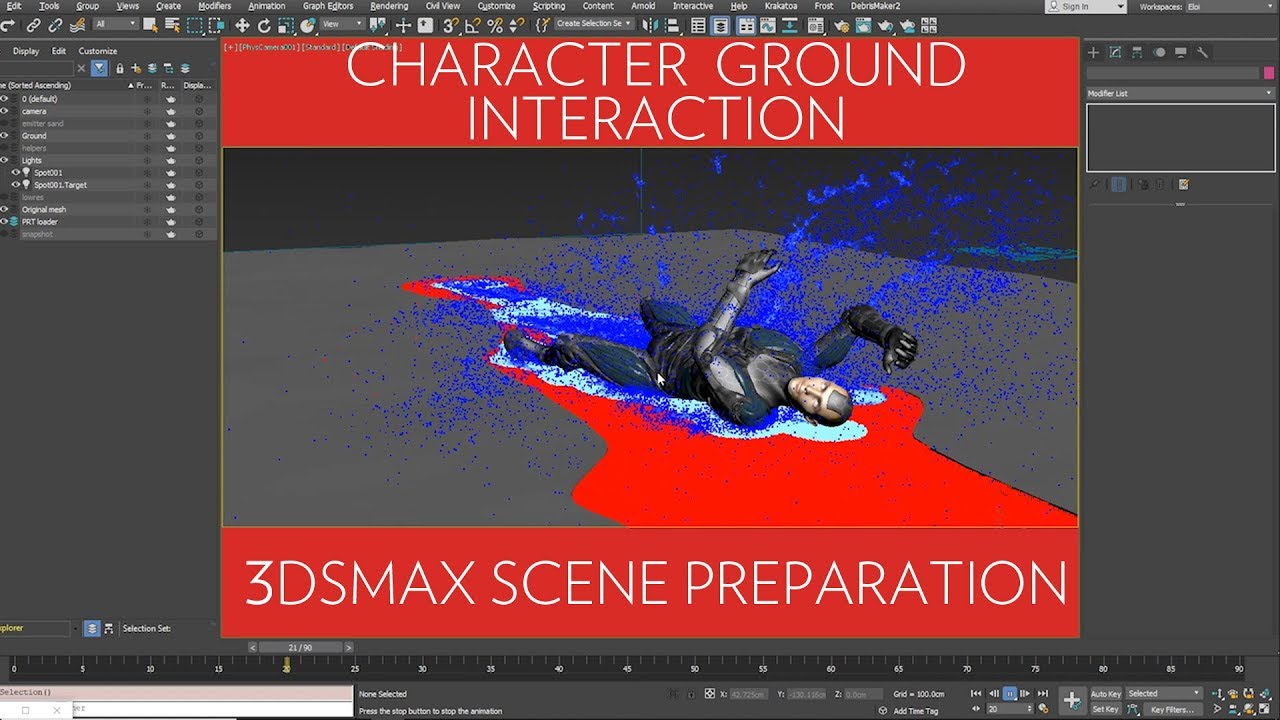Toggle the Scene Explorer icon in toolbar

pyautogui.click(x=698, y=25)
